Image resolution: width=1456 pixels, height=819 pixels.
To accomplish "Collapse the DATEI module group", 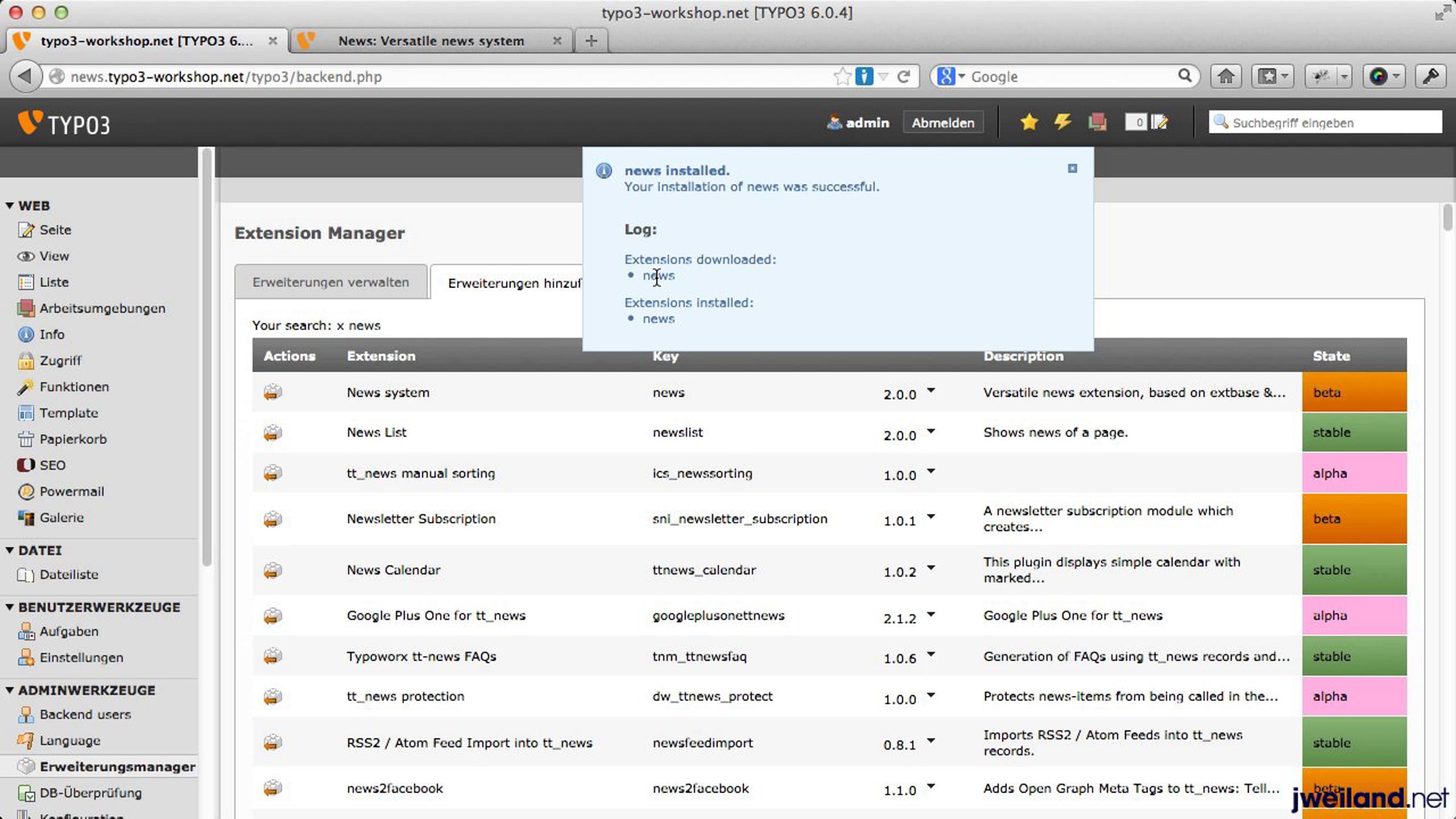I will [x=10, y=550].
